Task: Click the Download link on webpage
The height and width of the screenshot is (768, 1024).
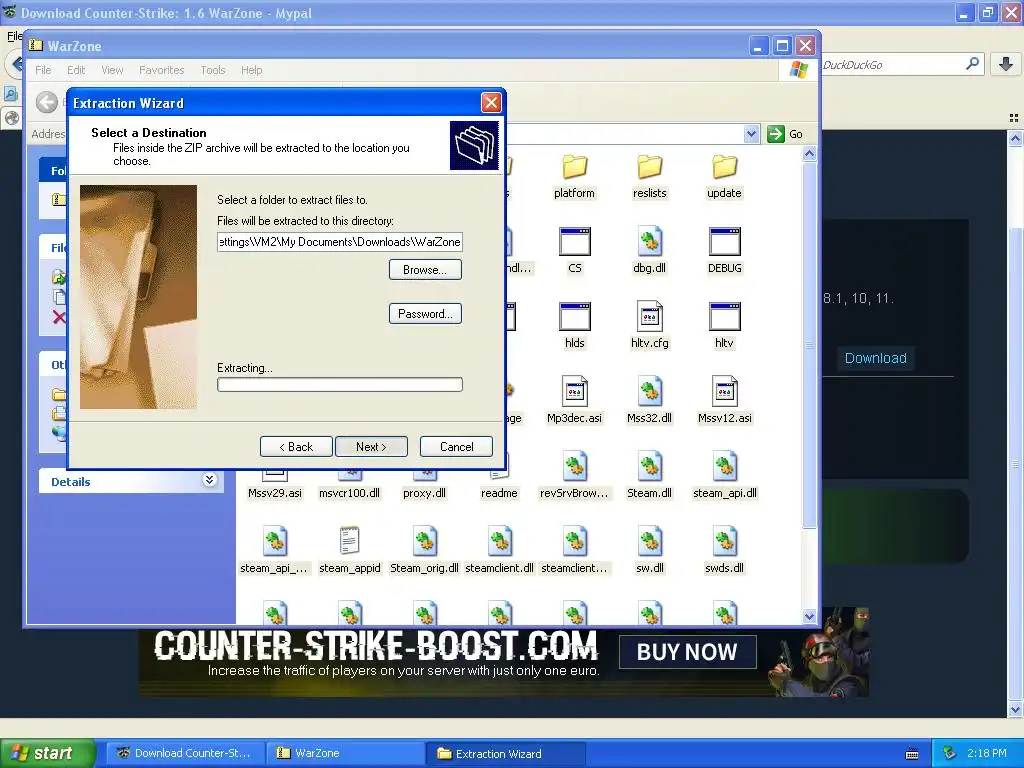Action: [x=875, y=358]
